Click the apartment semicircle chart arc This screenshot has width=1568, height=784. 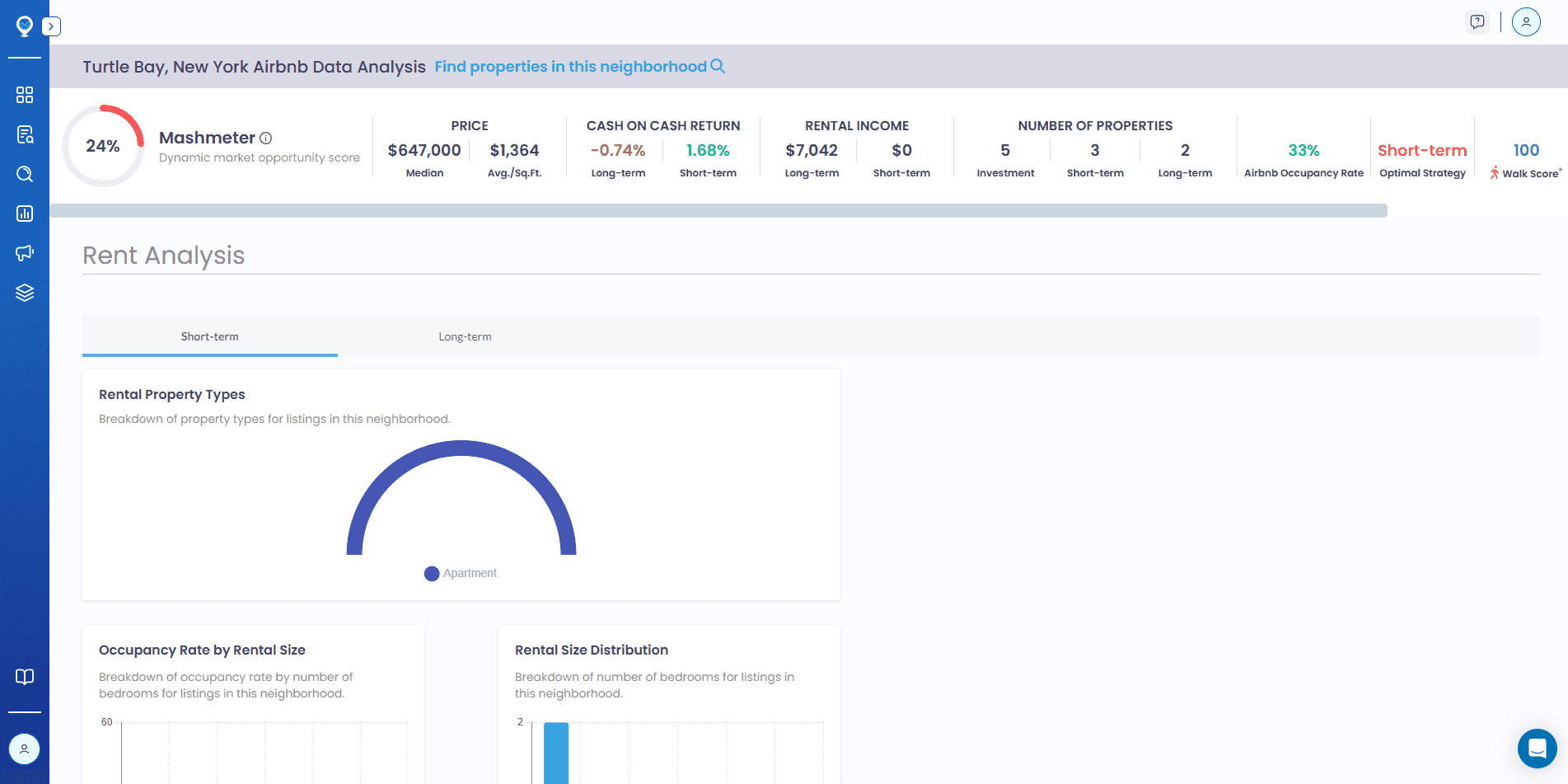(x=461, y=449)
